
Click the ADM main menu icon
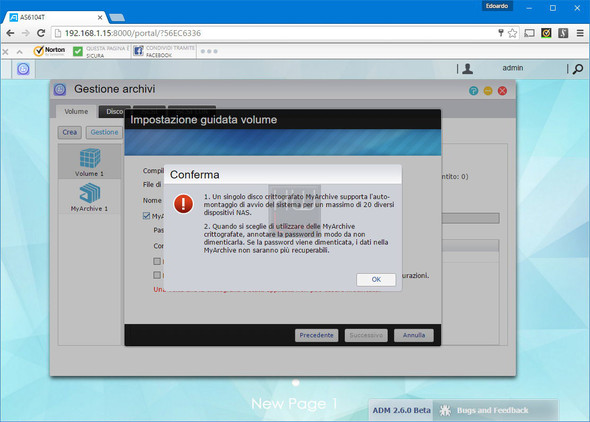click(23, 69)
